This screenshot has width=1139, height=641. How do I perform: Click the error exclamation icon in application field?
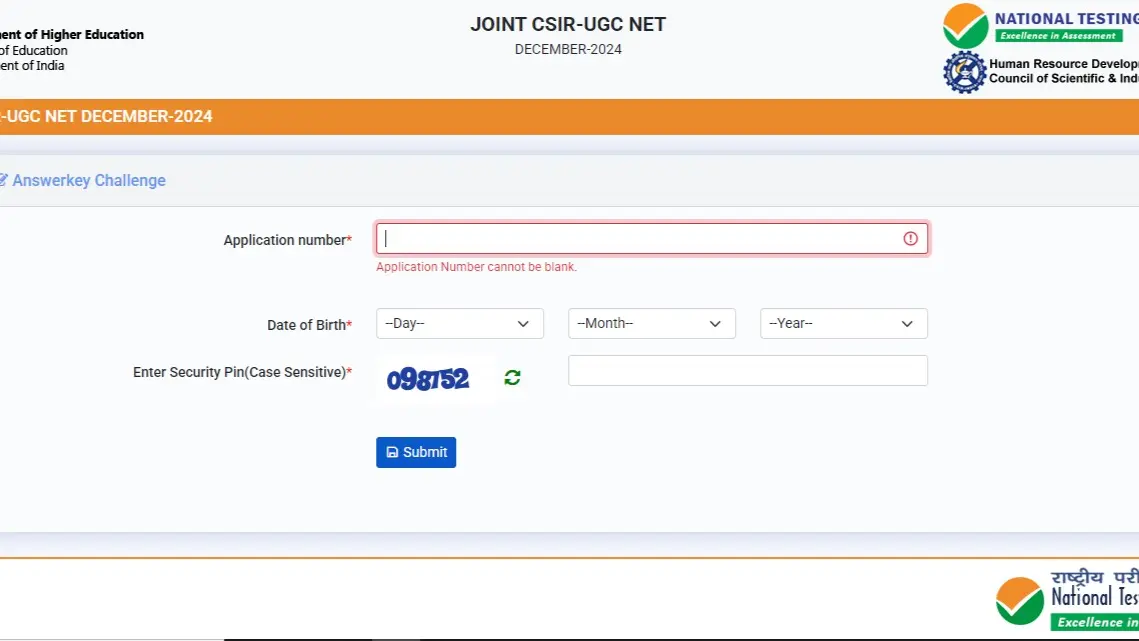click(909, 238)
